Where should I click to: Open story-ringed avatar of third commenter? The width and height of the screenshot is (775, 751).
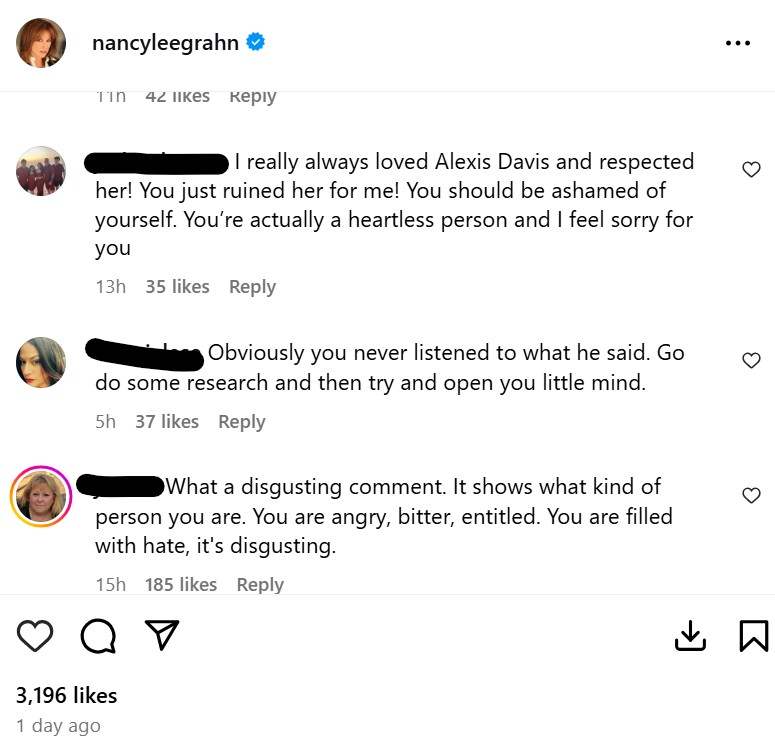pos(41,496)
